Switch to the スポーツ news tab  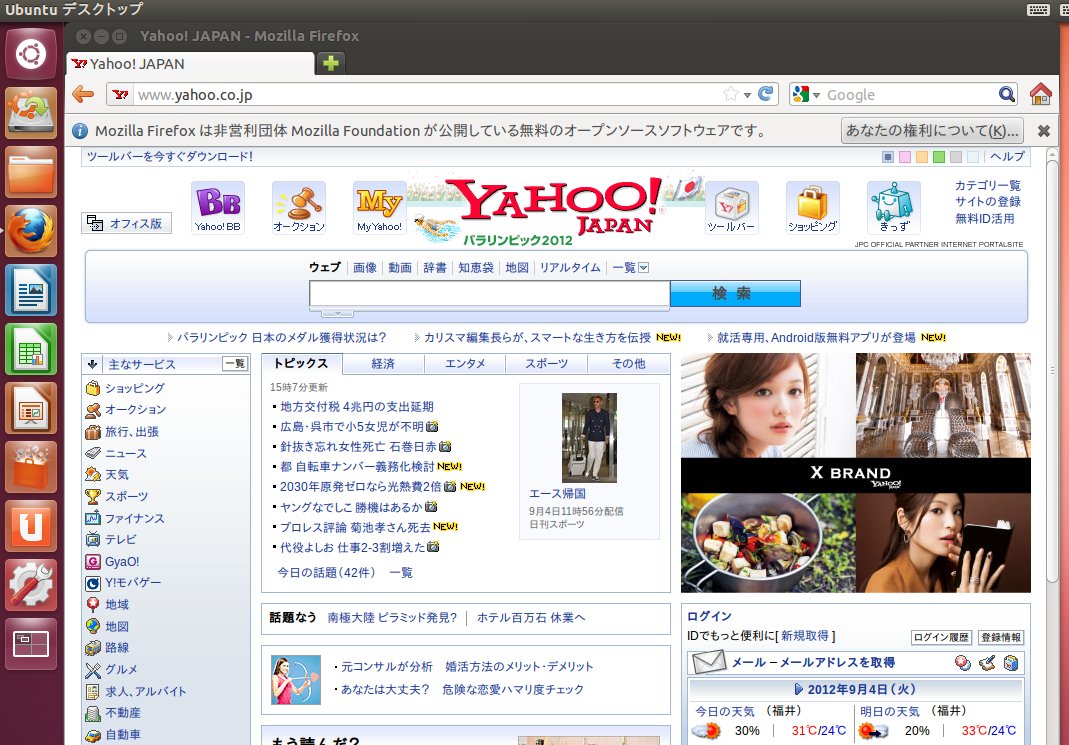(546, 364)
